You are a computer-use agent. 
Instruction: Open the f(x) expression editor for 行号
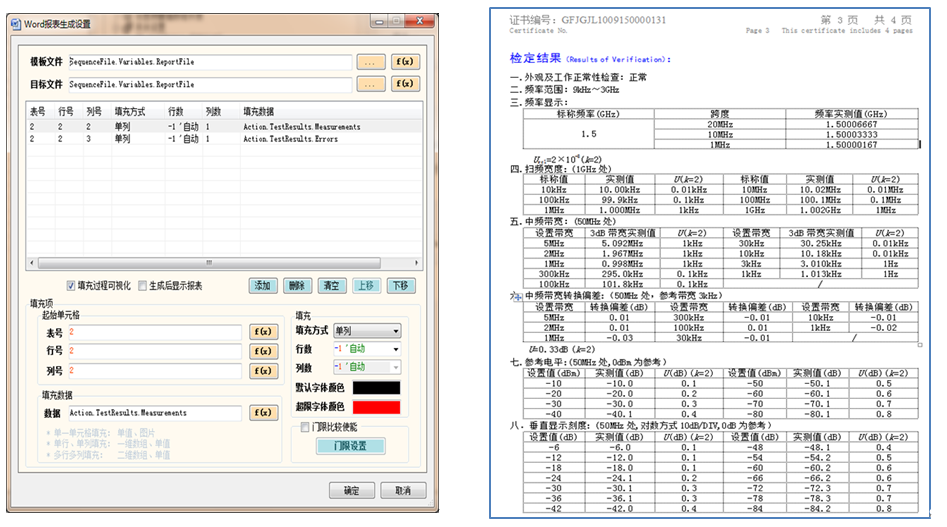click(x=263, y=351)
